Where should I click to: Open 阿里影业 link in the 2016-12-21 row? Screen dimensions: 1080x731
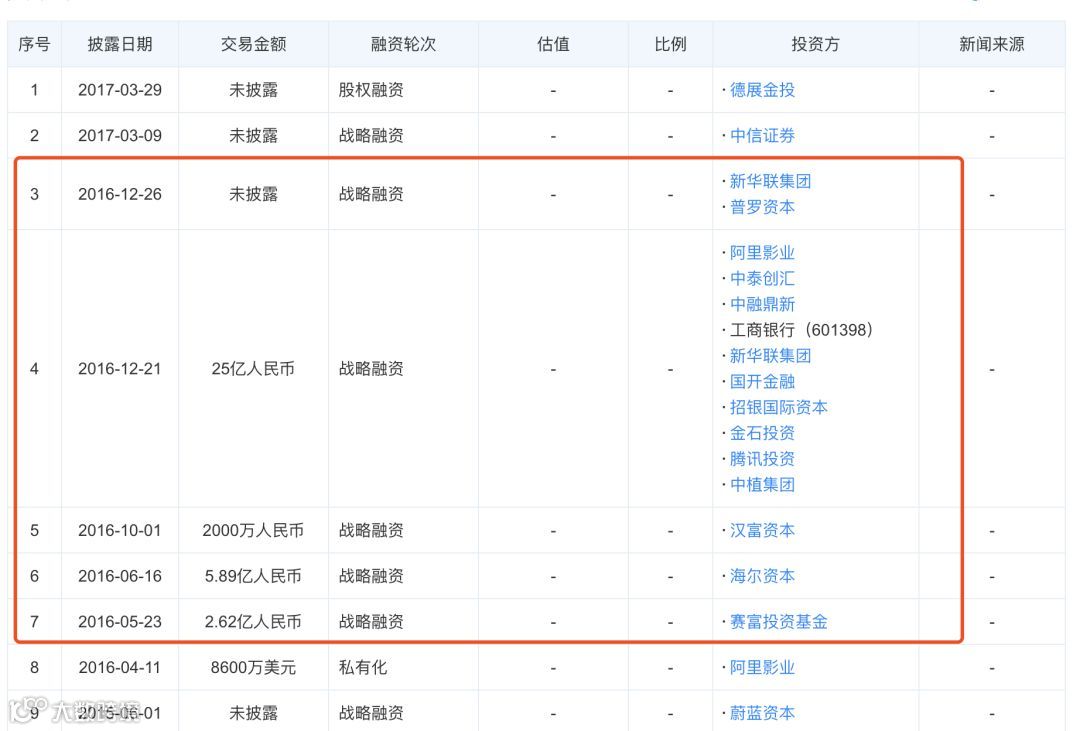point(762,253)
